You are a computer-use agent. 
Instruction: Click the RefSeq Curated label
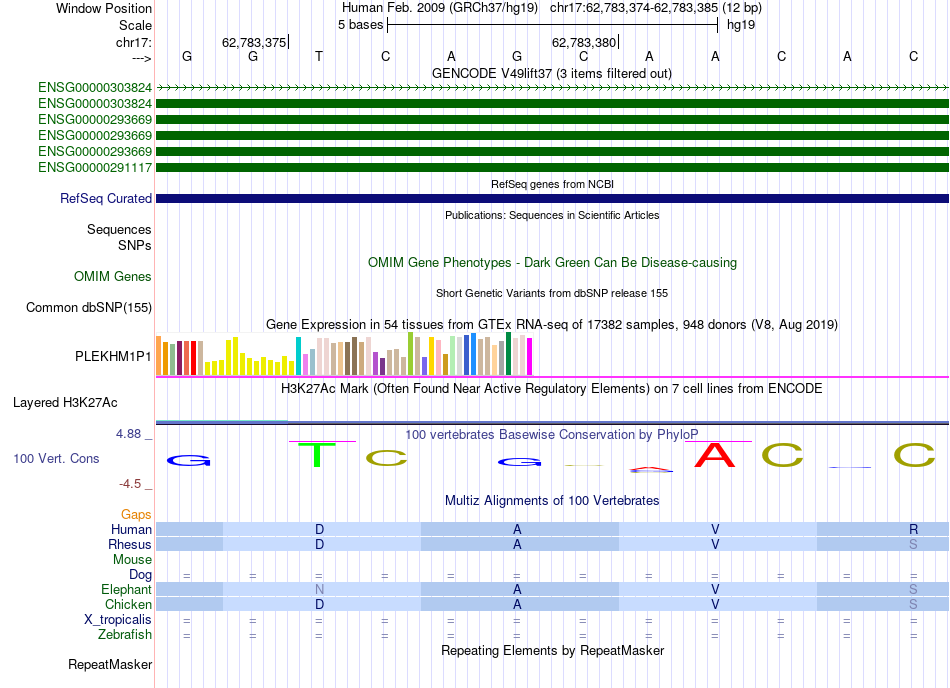pos(105,199)
